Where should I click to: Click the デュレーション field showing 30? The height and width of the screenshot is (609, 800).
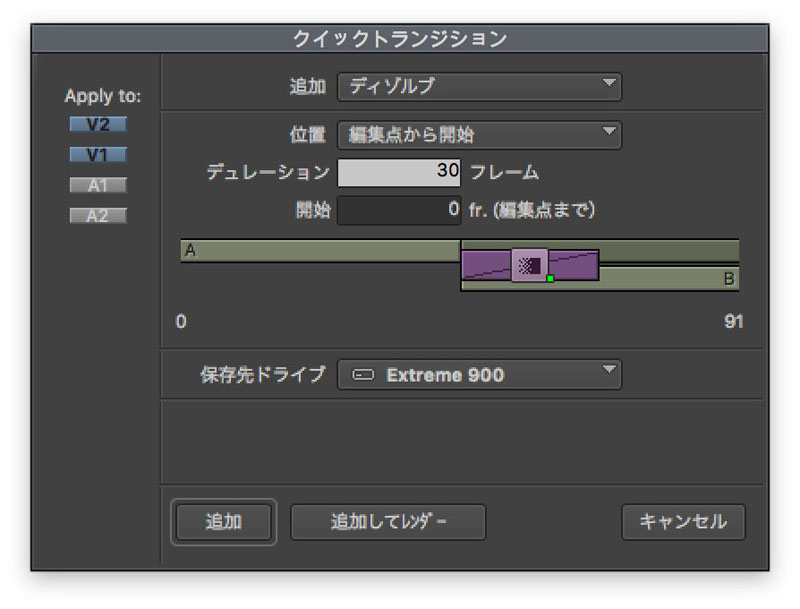click(399, 172)
